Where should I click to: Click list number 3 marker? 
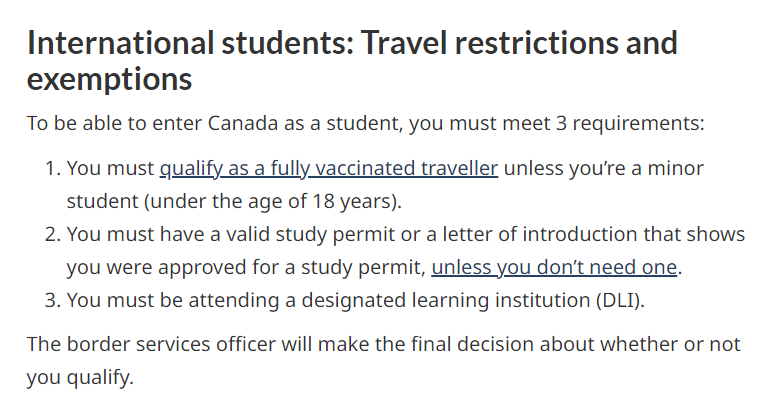pyautogui.click(x=53, y=300)
